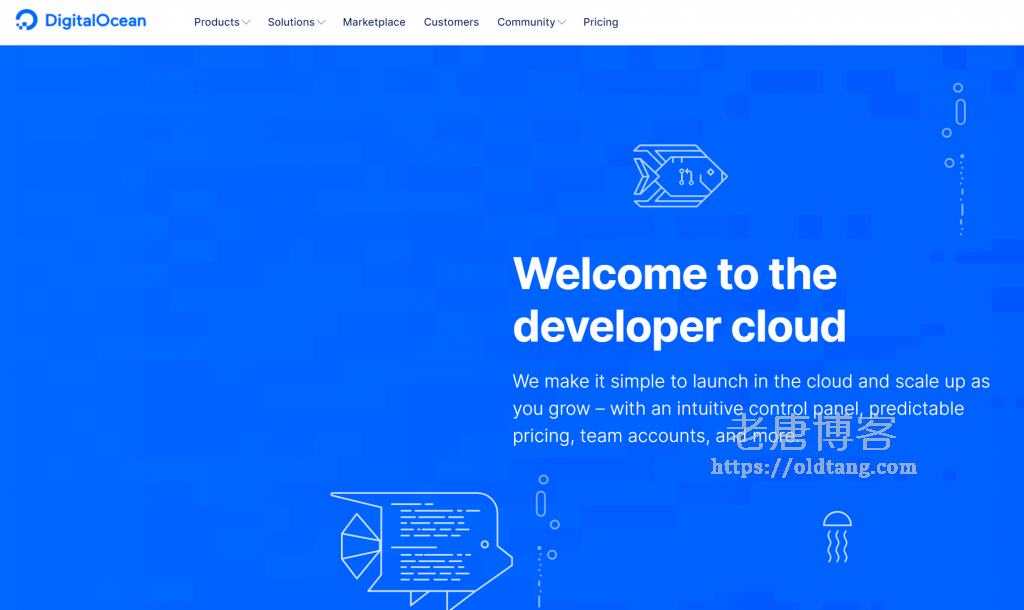Click the fish's triangular tail fin drawing
This screenshot has height=610, width=1024.
(360, 545)
